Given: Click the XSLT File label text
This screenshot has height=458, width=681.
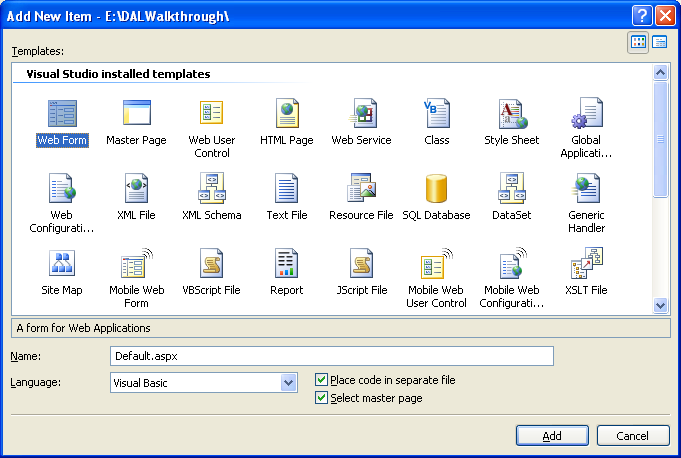Looking at the screenshot, I should pos(586,290).
